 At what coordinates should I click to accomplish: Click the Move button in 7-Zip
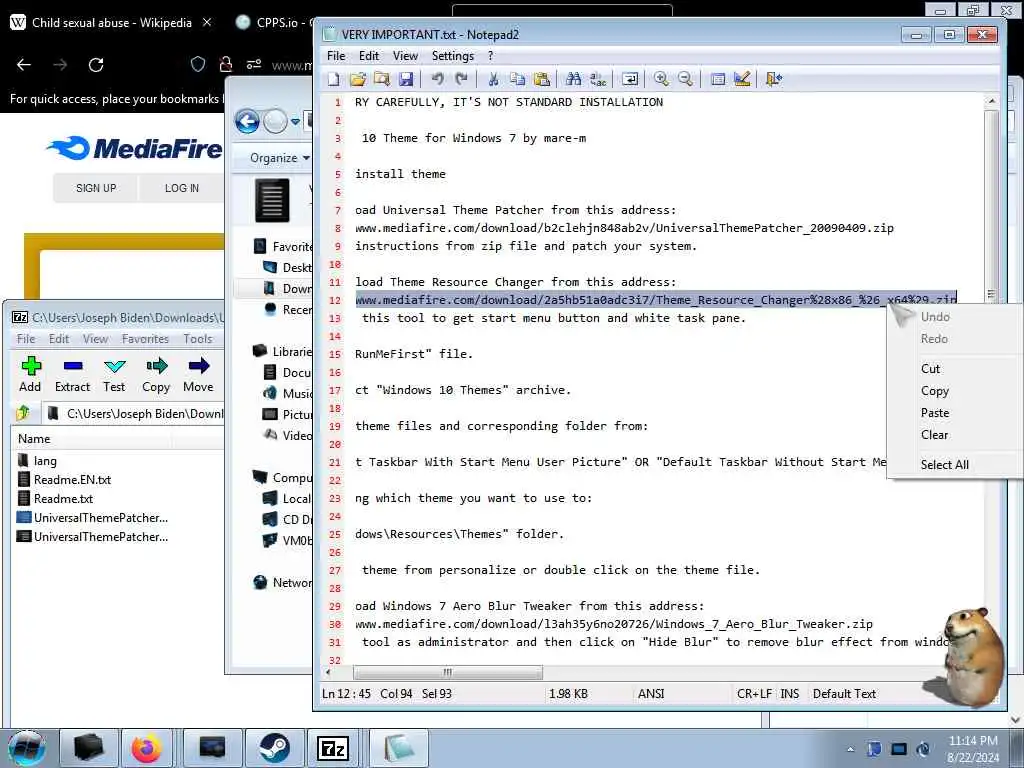pyautogui.click(x=198, y=375)
